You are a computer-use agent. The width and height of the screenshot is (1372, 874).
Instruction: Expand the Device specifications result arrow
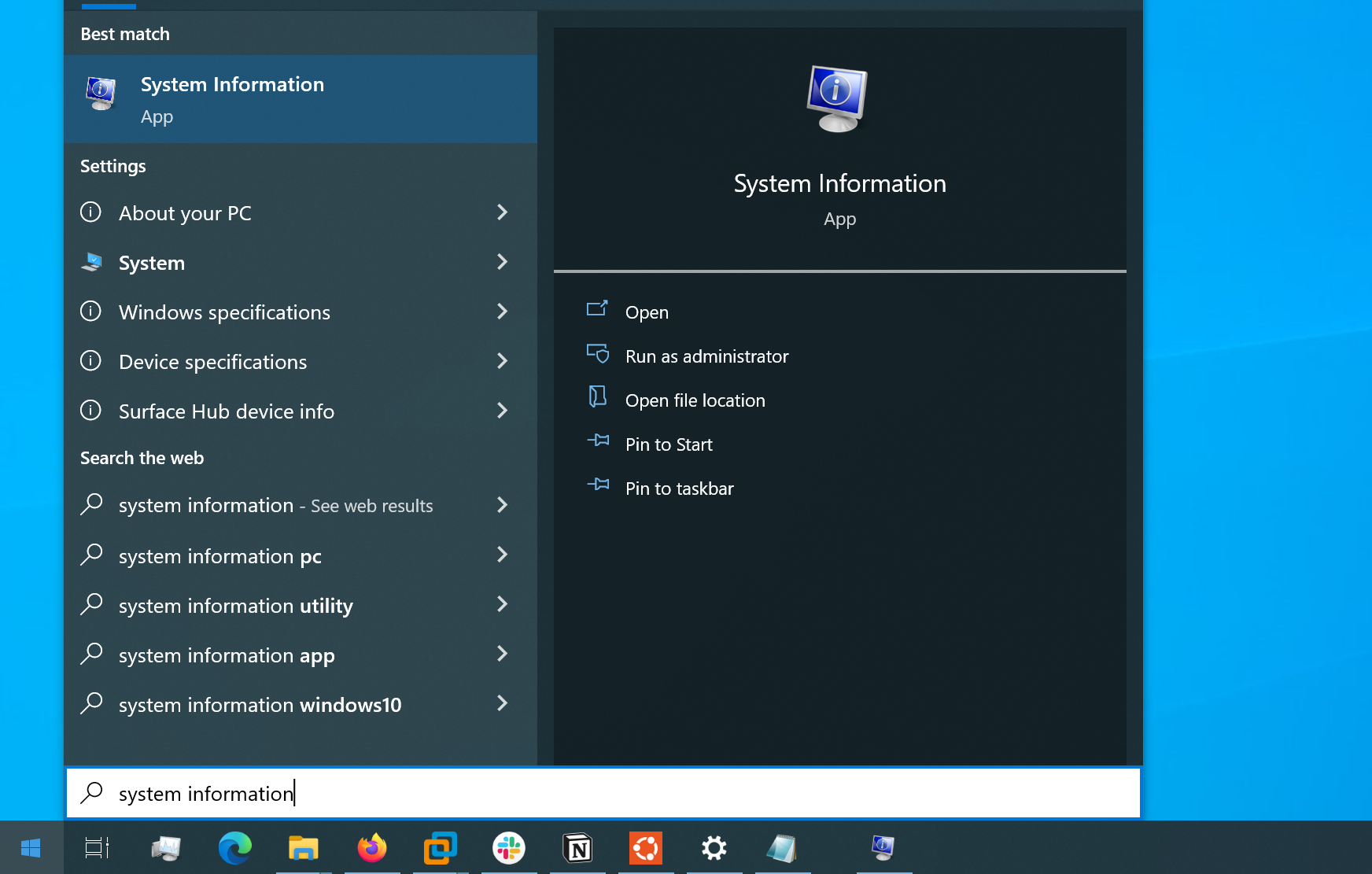[502, 361]
